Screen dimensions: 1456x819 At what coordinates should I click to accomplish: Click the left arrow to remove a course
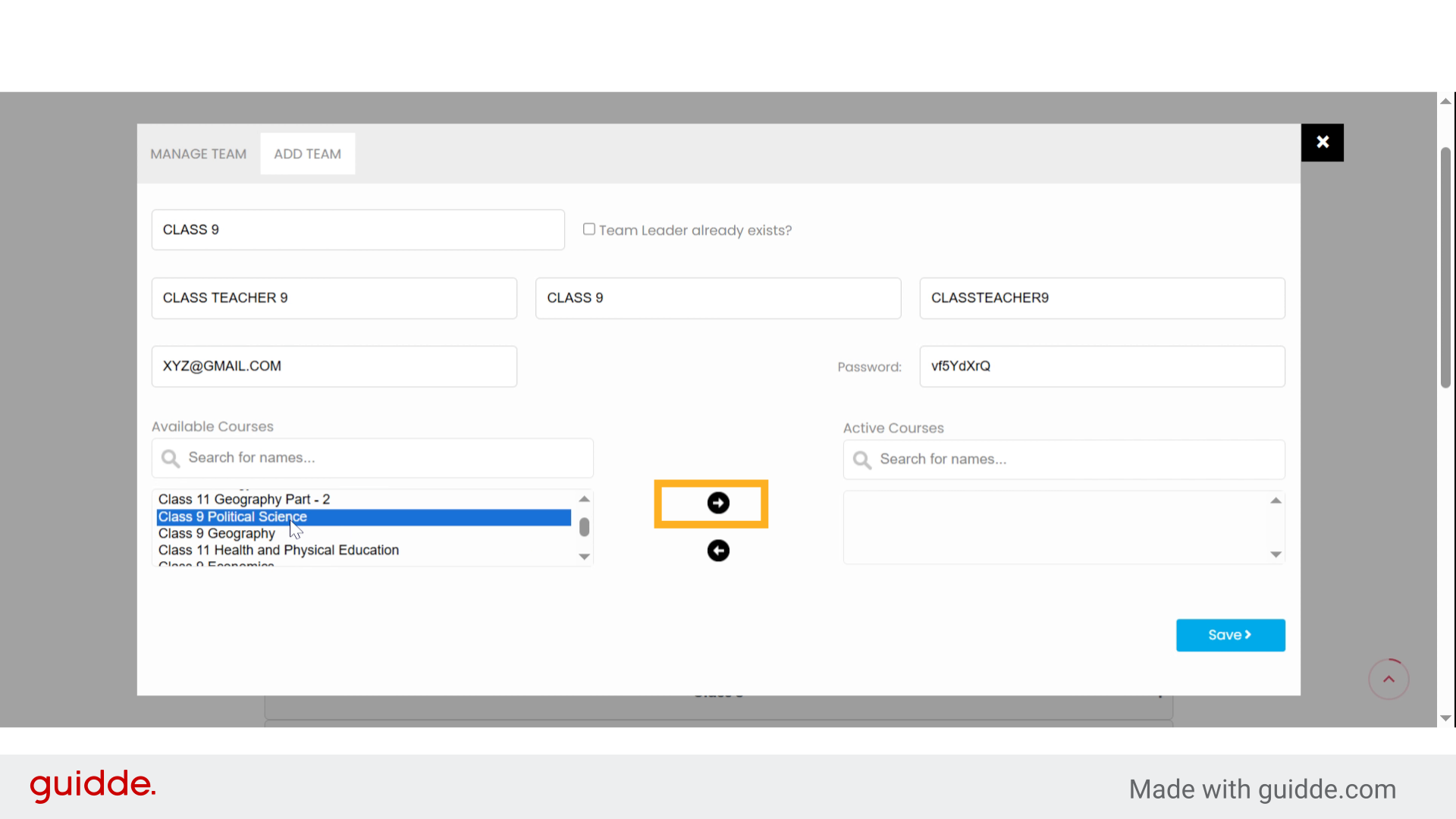[x=718, y=550]
